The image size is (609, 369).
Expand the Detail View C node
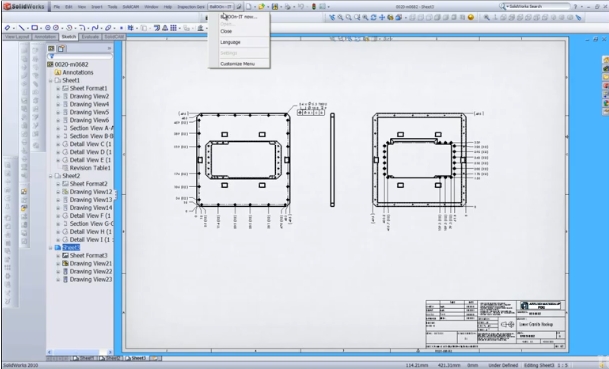click(x=58, y=144)
